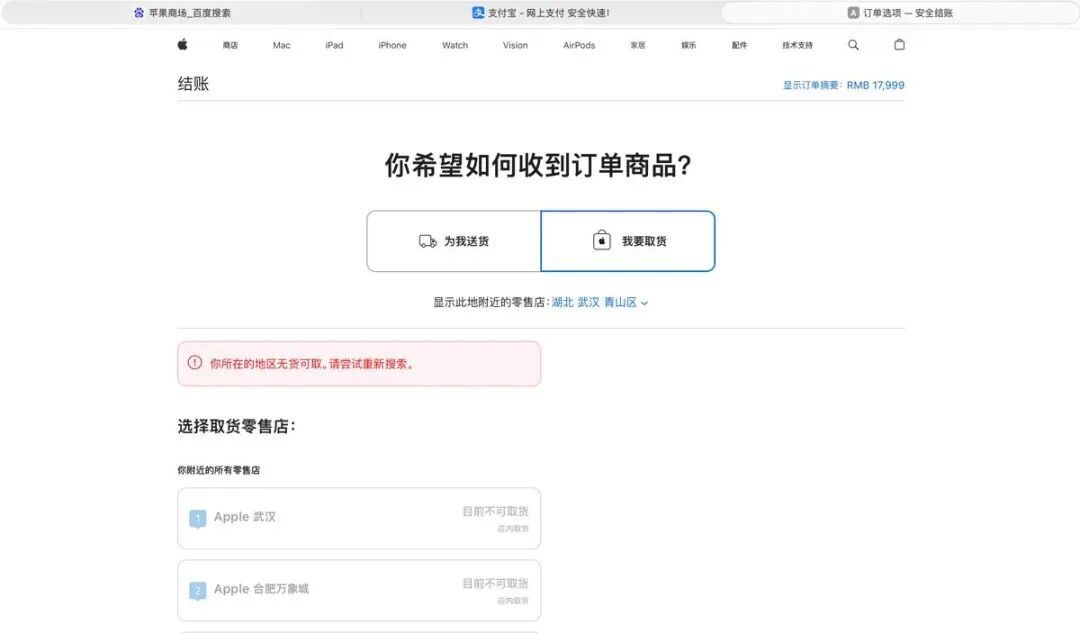Open the shopping bag icon
1080x634 pixels.
point(900,45)
